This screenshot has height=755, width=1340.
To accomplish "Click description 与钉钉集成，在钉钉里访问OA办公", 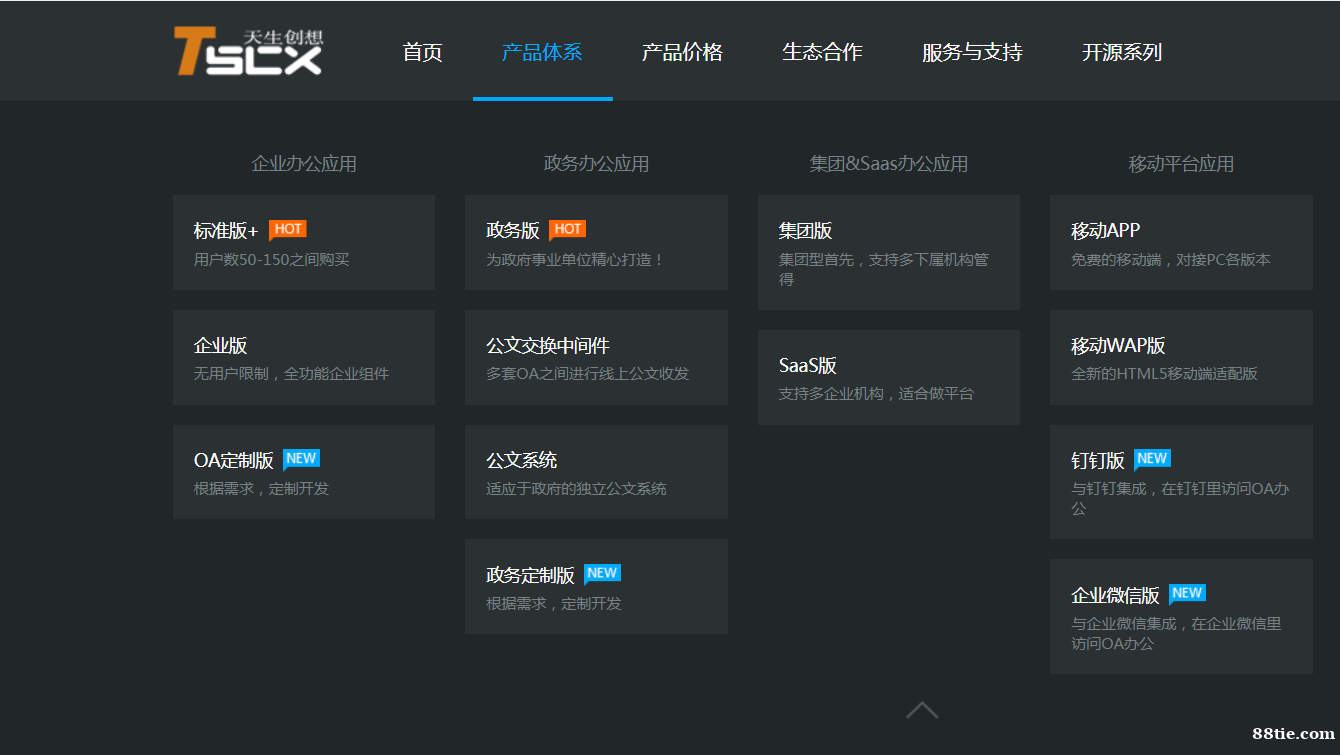I will (x=1180, y=499).
